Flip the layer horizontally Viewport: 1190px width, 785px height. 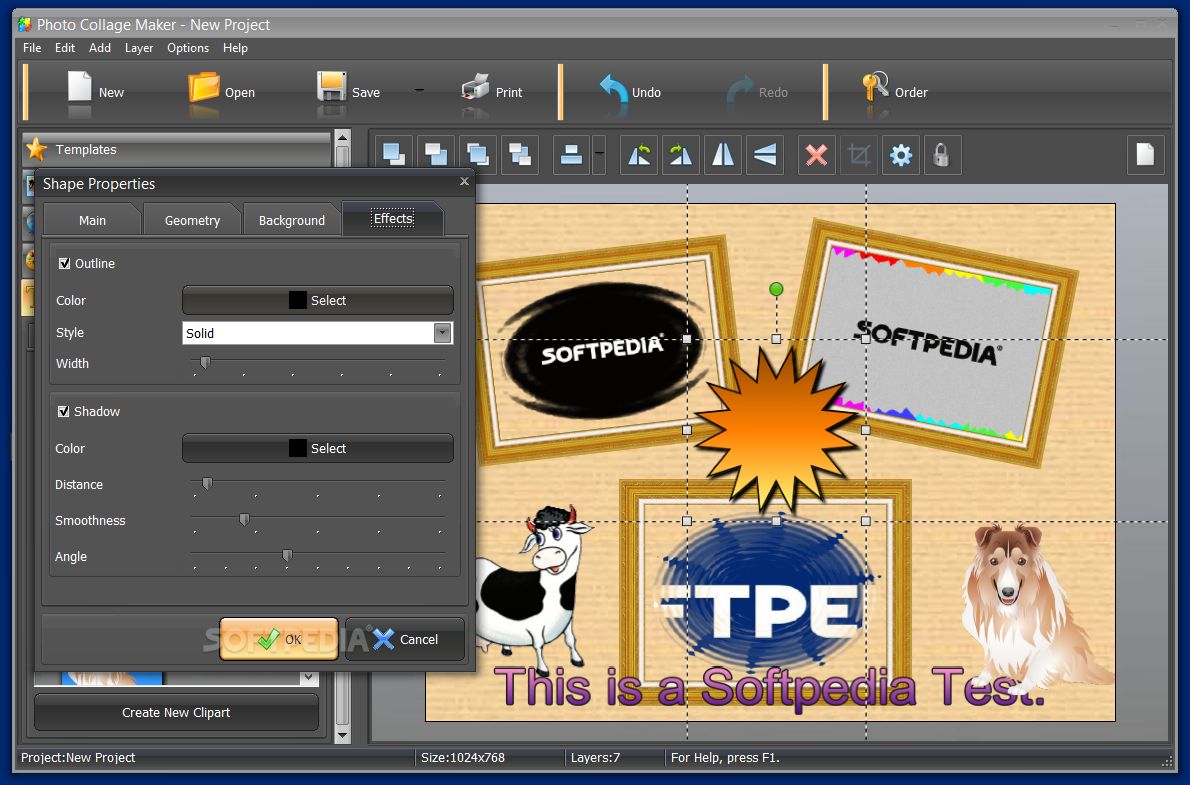(722, 155)
